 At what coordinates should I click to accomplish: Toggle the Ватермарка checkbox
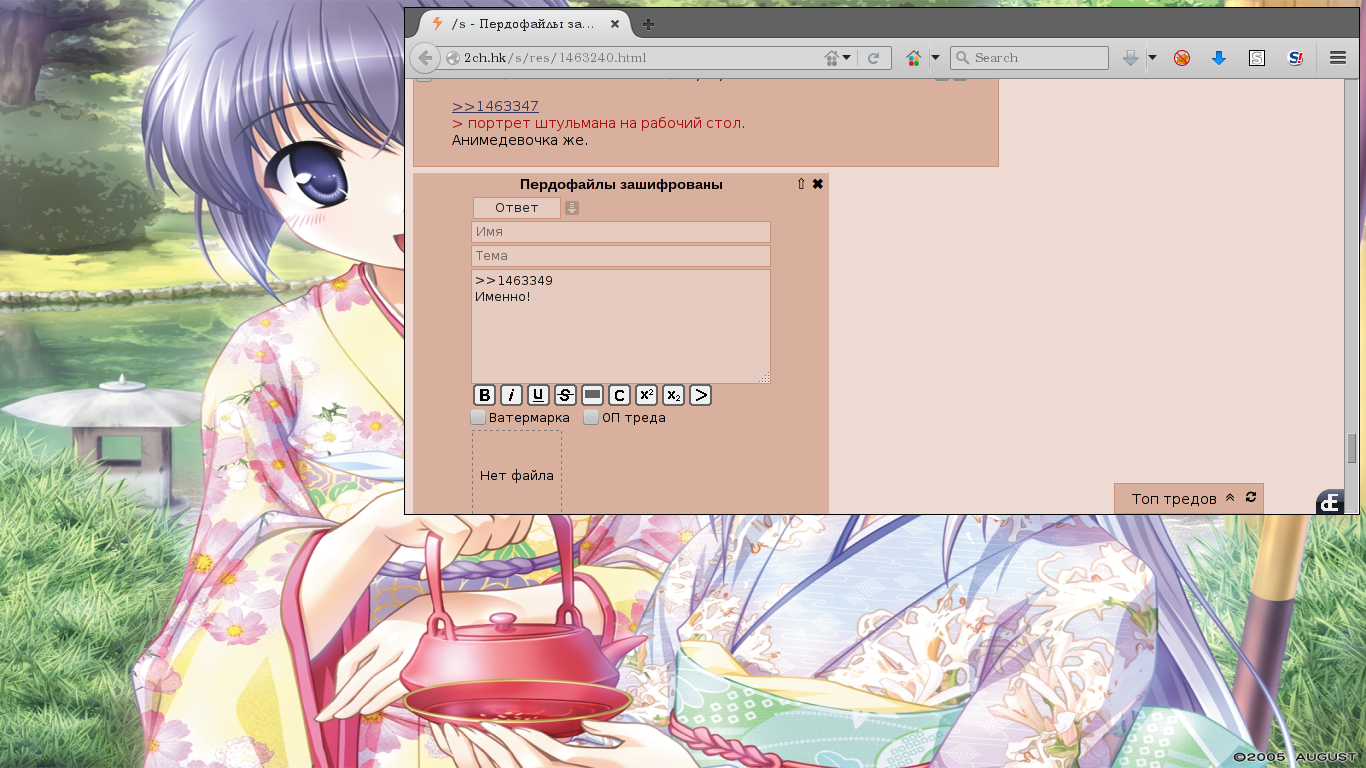[x=478, y=417]
